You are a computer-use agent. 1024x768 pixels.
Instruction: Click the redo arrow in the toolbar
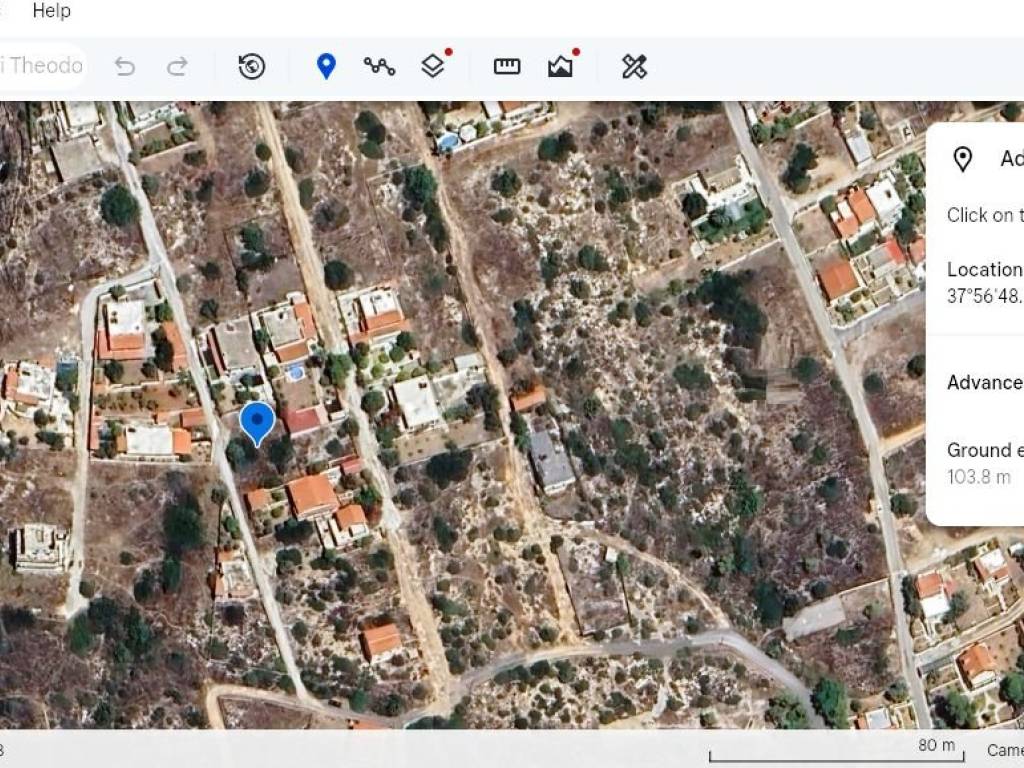coord(177,66)
